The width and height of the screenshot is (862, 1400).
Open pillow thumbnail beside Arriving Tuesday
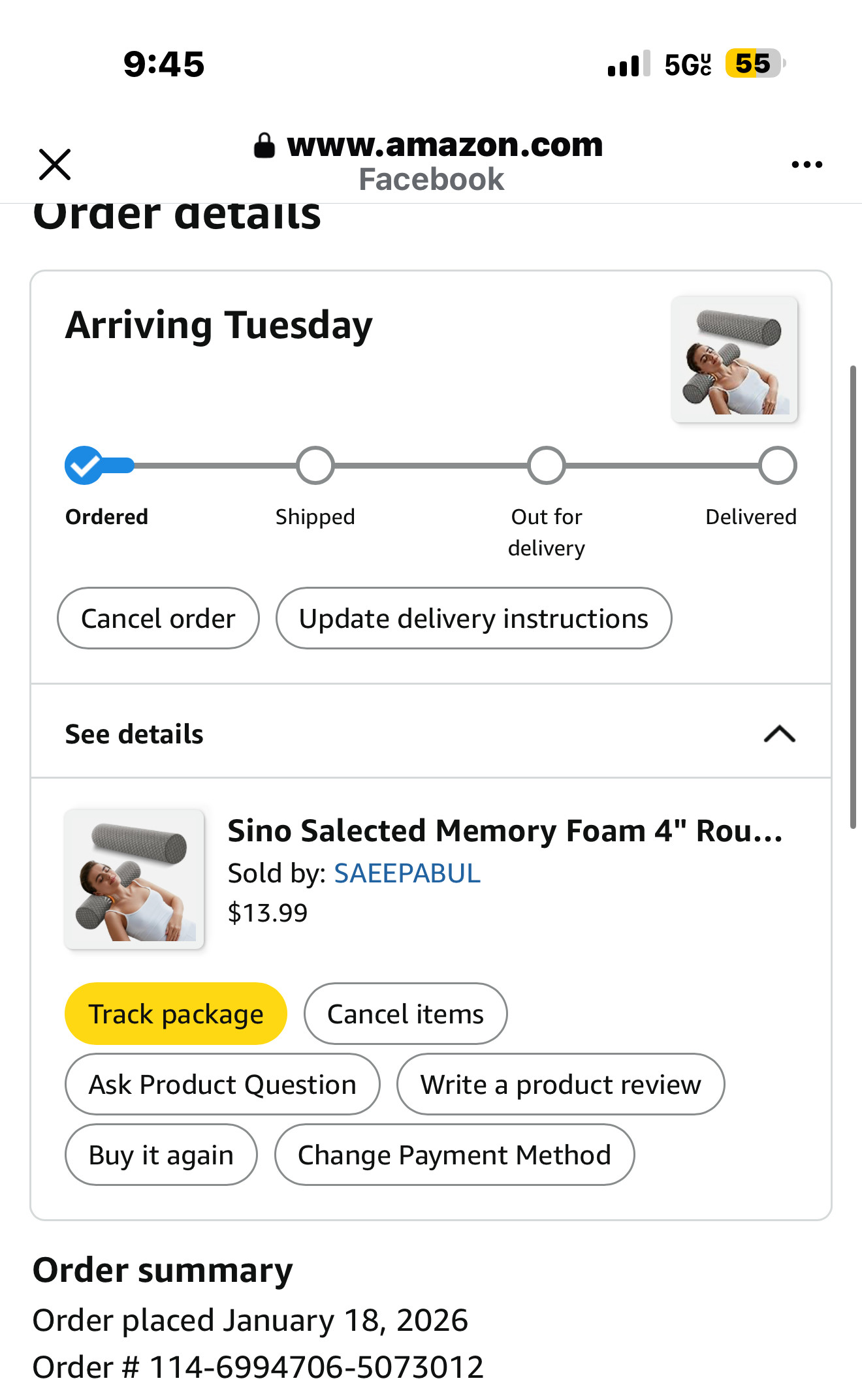pos(735,360)
